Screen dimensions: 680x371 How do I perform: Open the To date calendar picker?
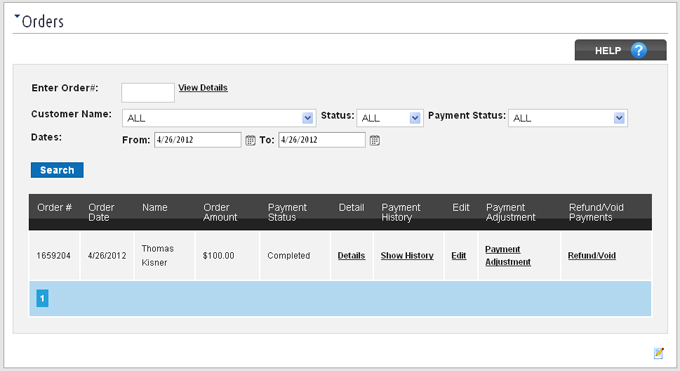(375, 140)
